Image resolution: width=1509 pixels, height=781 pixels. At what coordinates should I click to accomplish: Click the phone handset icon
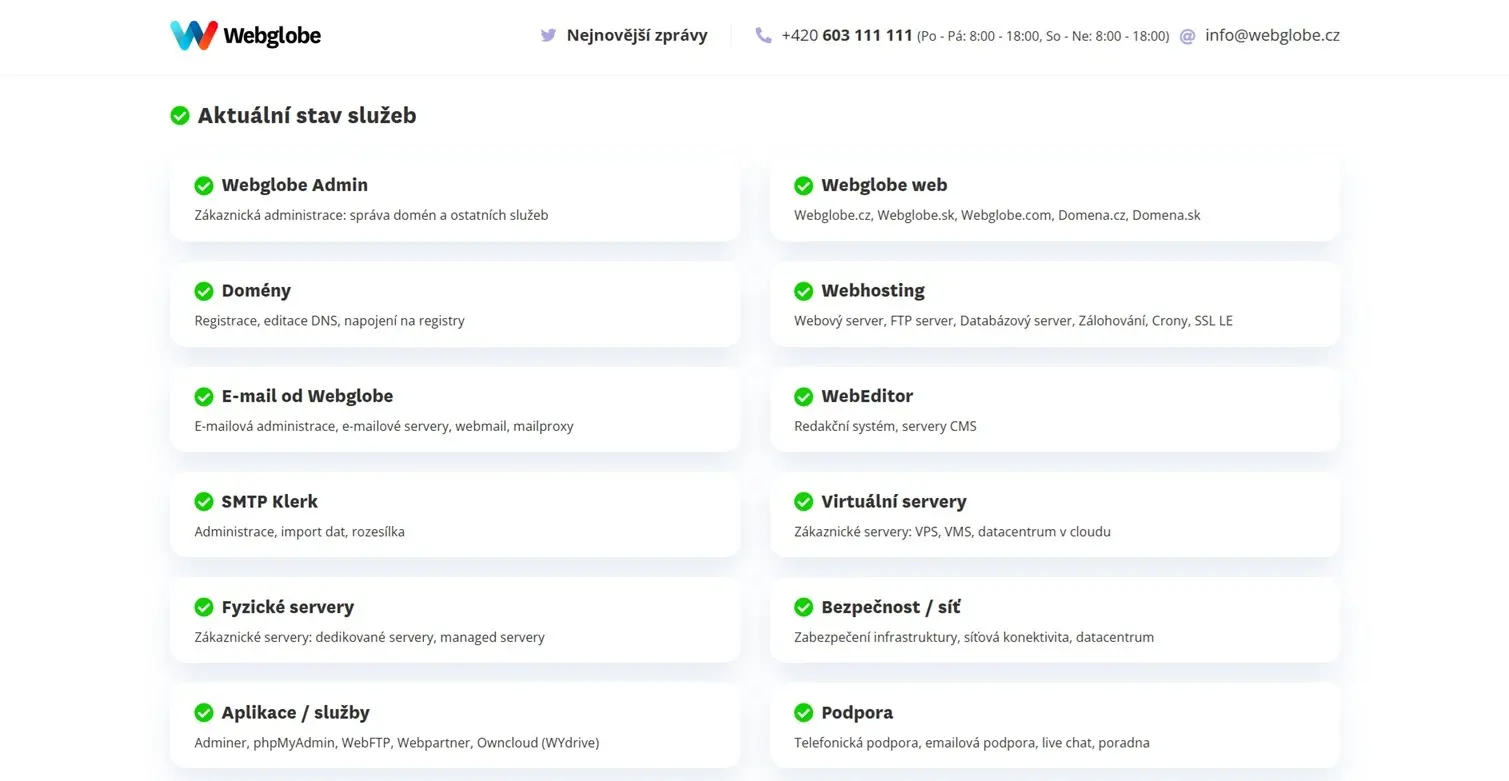(763, 35)
